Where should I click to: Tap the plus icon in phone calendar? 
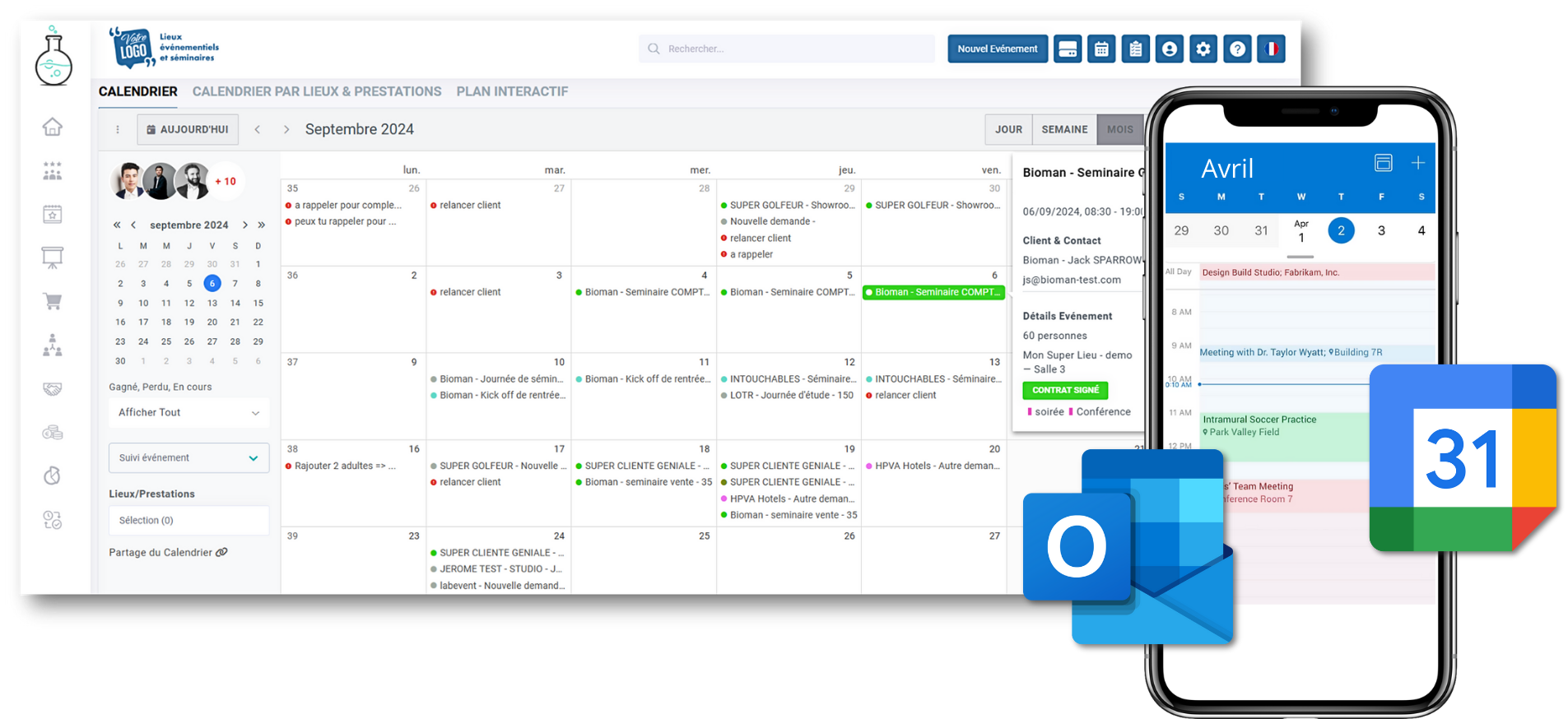click(1417, 163)
